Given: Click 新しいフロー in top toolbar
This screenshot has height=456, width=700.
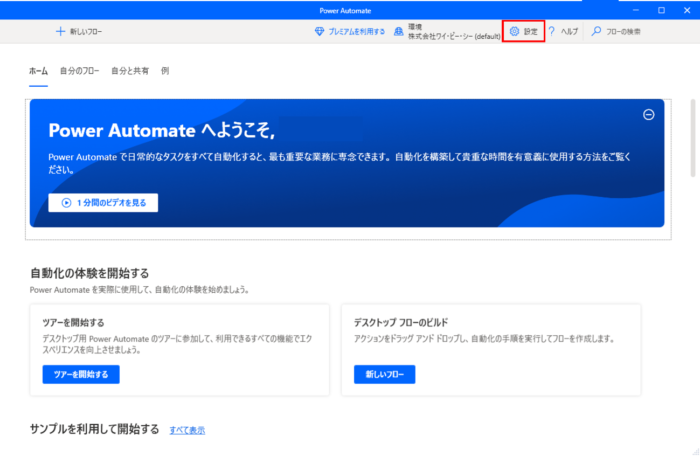Looking at the screenshot, I should point(79,31).
